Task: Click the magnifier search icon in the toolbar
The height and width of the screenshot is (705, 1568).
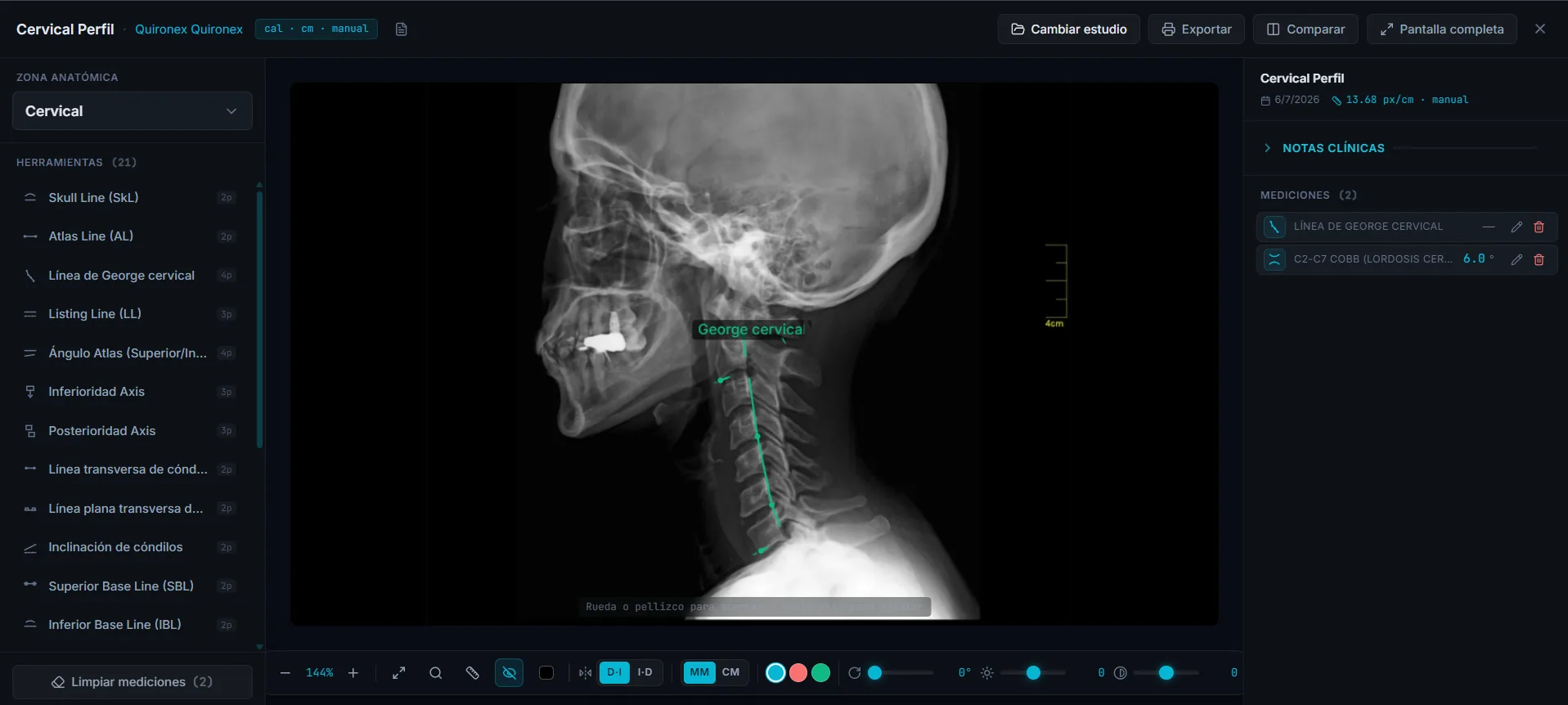Action: tap(435, 673)
